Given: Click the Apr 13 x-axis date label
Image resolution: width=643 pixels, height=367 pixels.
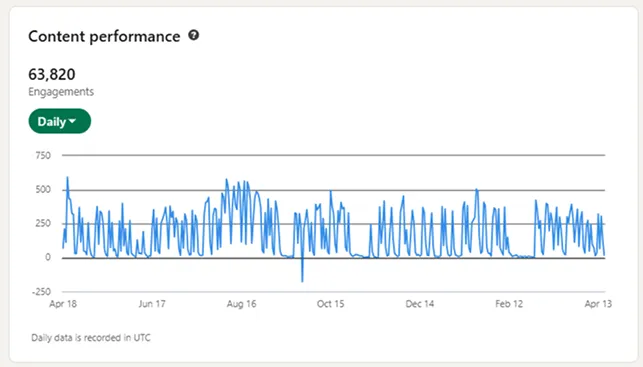Looking at the screenshot, I should pyautogui.click(x=598, y=304).
